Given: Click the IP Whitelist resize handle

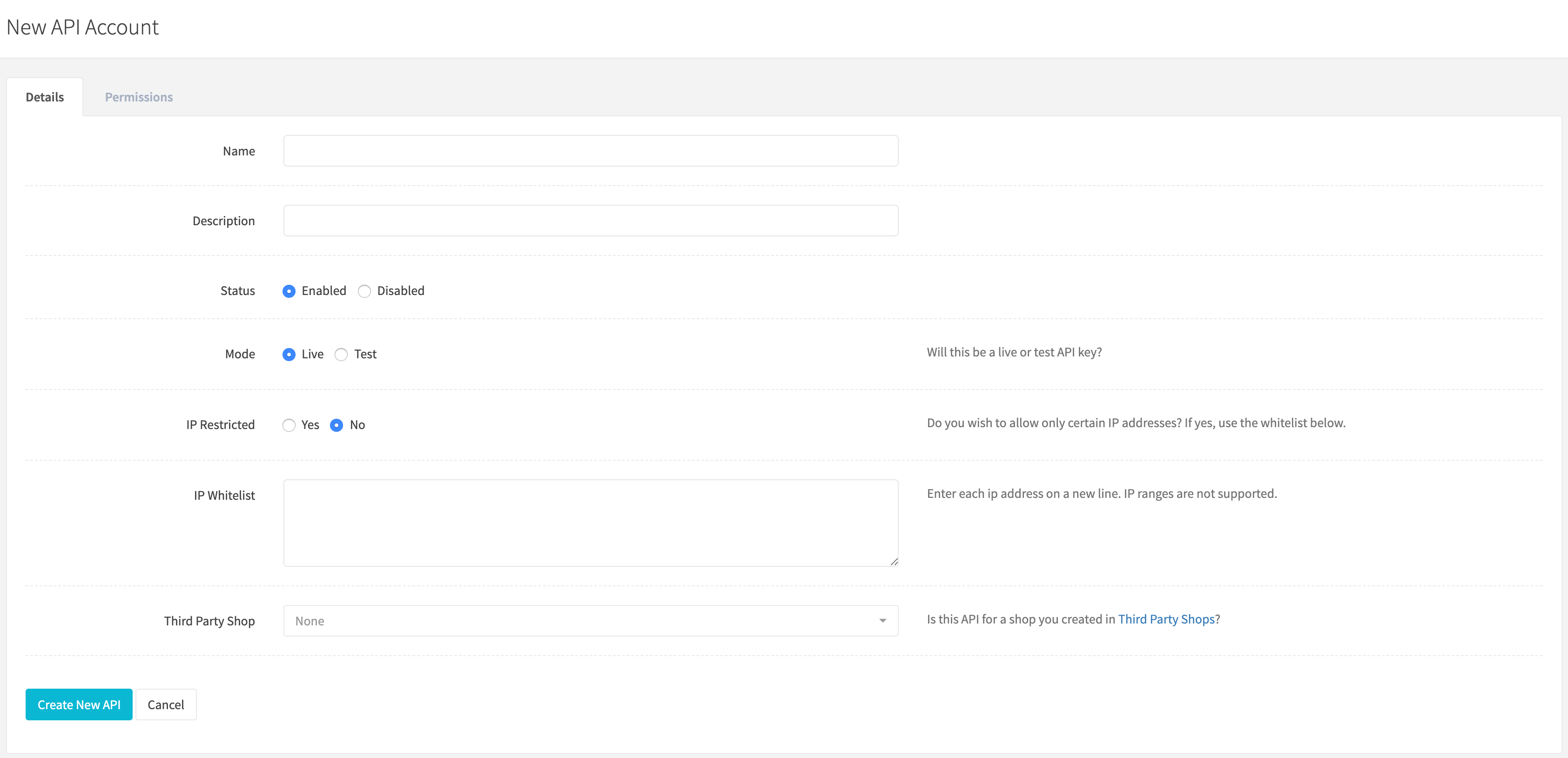Looking at the screenshot, I should click(x=894, y=562).
